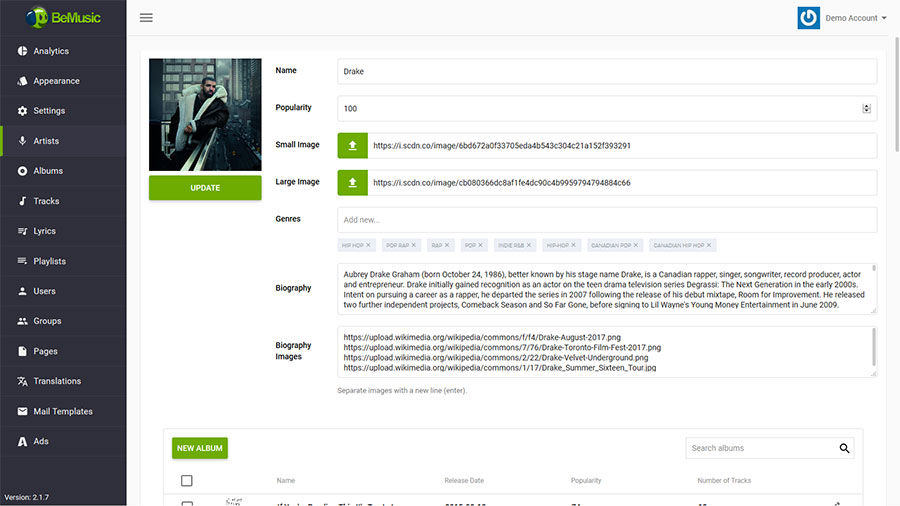Click the Drake artist photo thumbnail
Viewport: 900px width, 506px height.
(x=205, y=114)
